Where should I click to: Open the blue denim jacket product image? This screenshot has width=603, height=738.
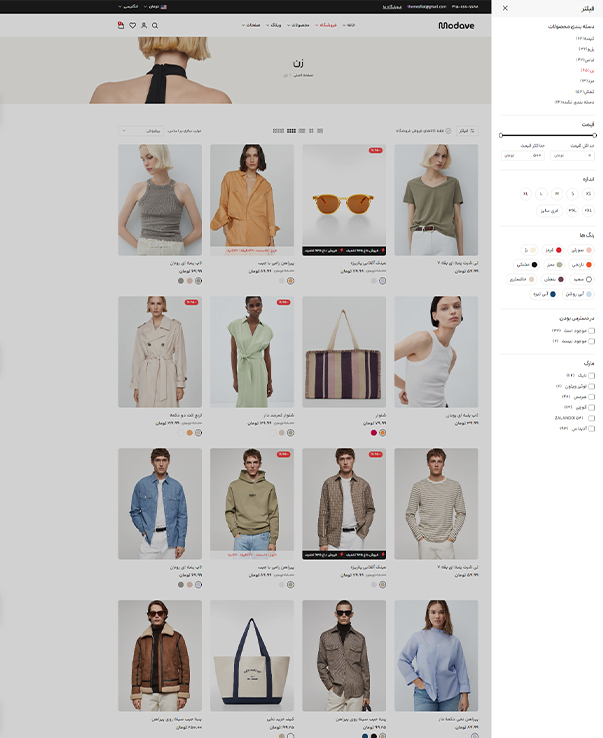tap(160, 504)
